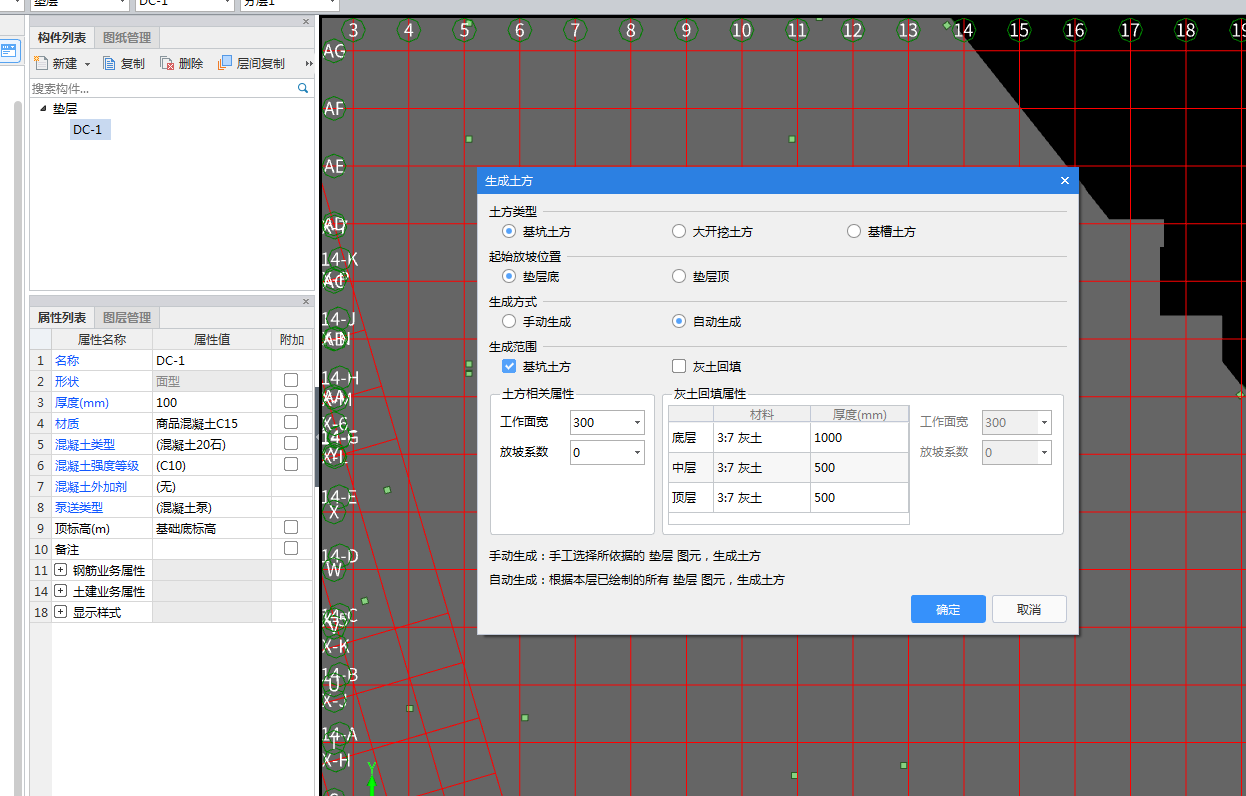This screenshot has height=796, width=1246.
Task: Toggle 附加 checkbox for 备注 row
Action: (291, 548)
